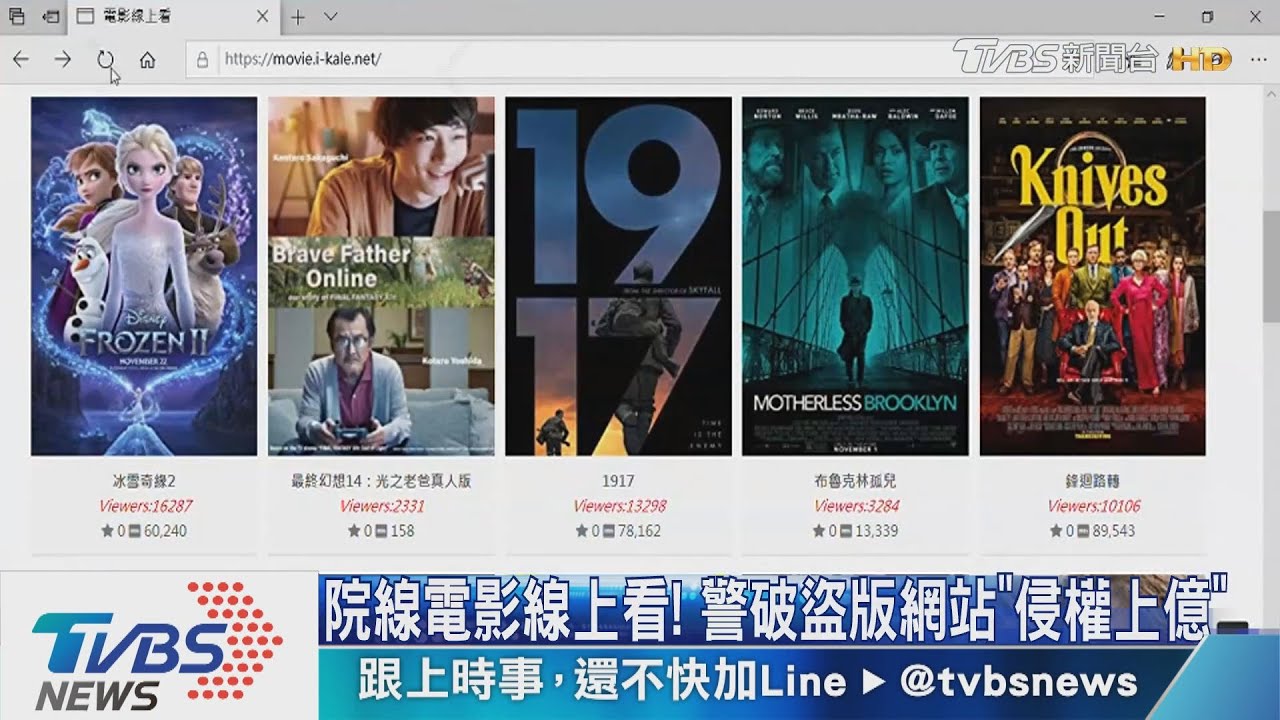1280x720 pixels.
Task: Go to the browser Home page
Action: pos(147,60)
